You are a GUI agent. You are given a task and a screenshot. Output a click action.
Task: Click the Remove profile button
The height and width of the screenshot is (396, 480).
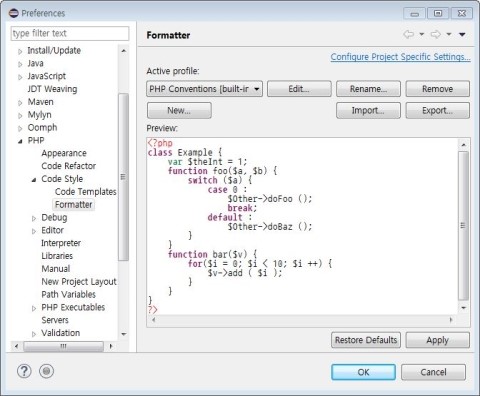pyautogui.click(x=437, y=89)
